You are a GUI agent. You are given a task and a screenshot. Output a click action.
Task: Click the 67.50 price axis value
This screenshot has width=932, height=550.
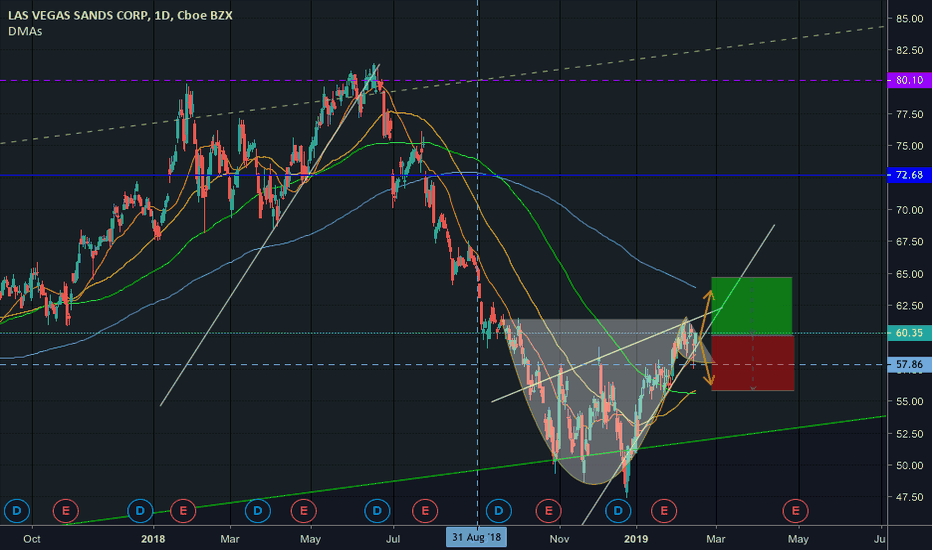coord(909,241)
